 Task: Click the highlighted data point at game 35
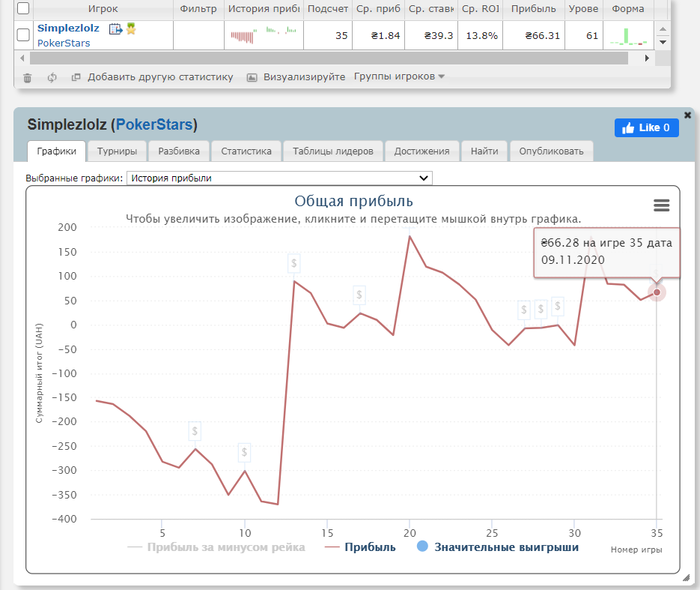[656, 292]
